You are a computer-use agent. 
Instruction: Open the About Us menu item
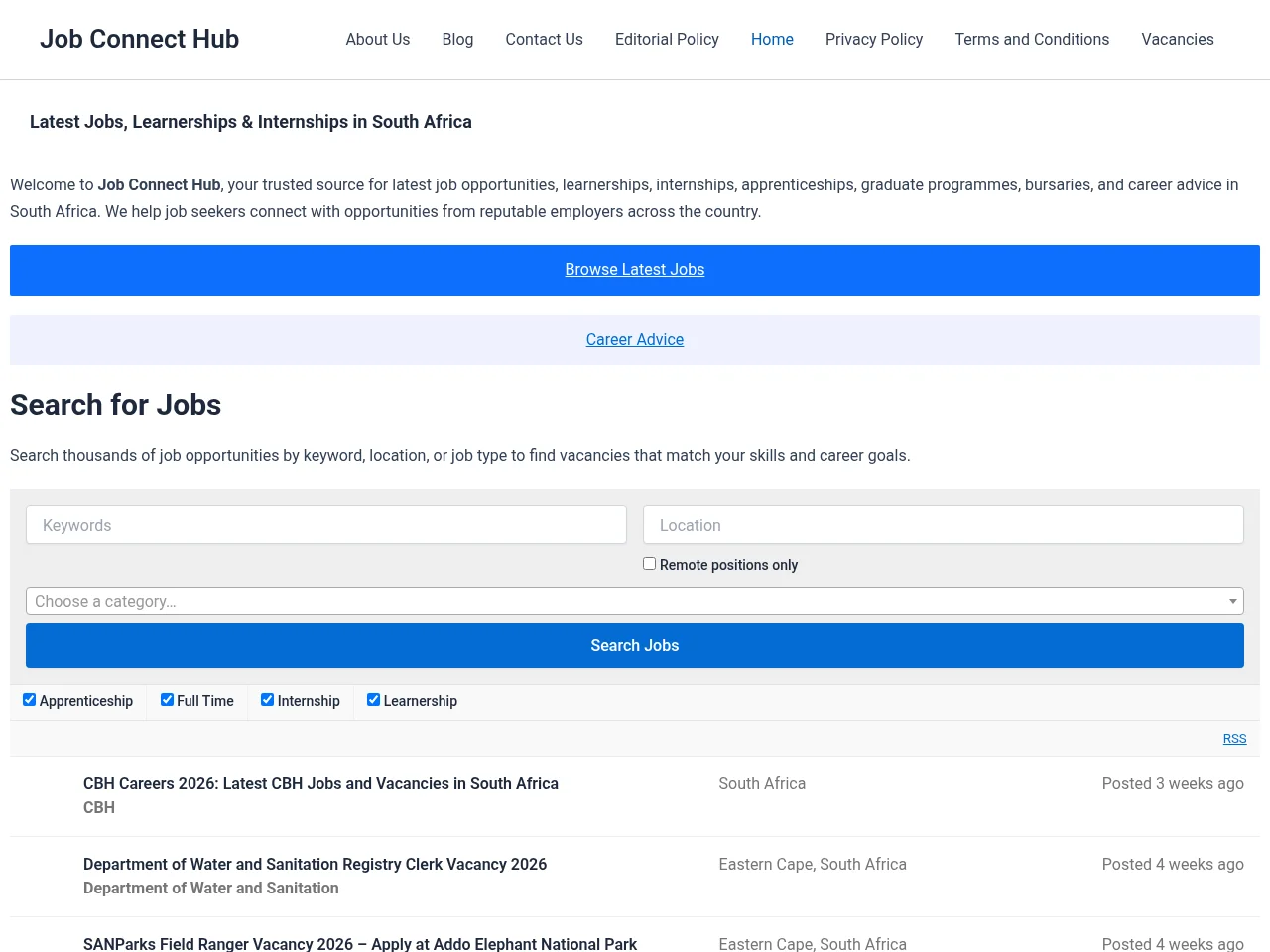coord(377,39)
